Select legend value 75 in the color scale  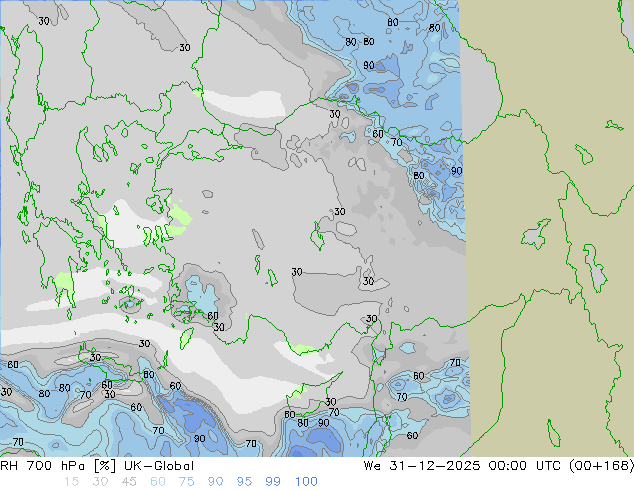click(x=186, y=482)
